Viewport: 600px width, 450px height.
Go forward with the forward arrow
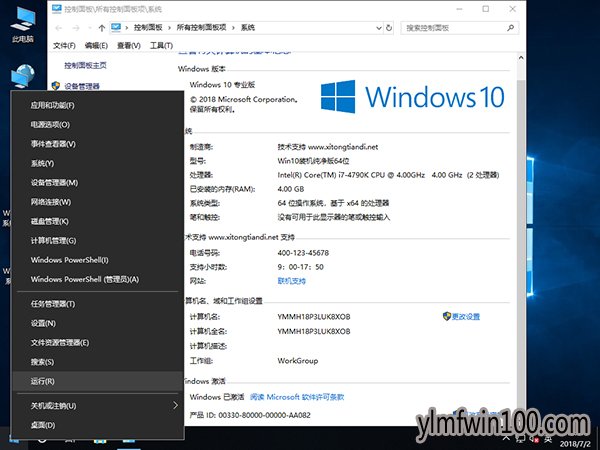[76, 28]
